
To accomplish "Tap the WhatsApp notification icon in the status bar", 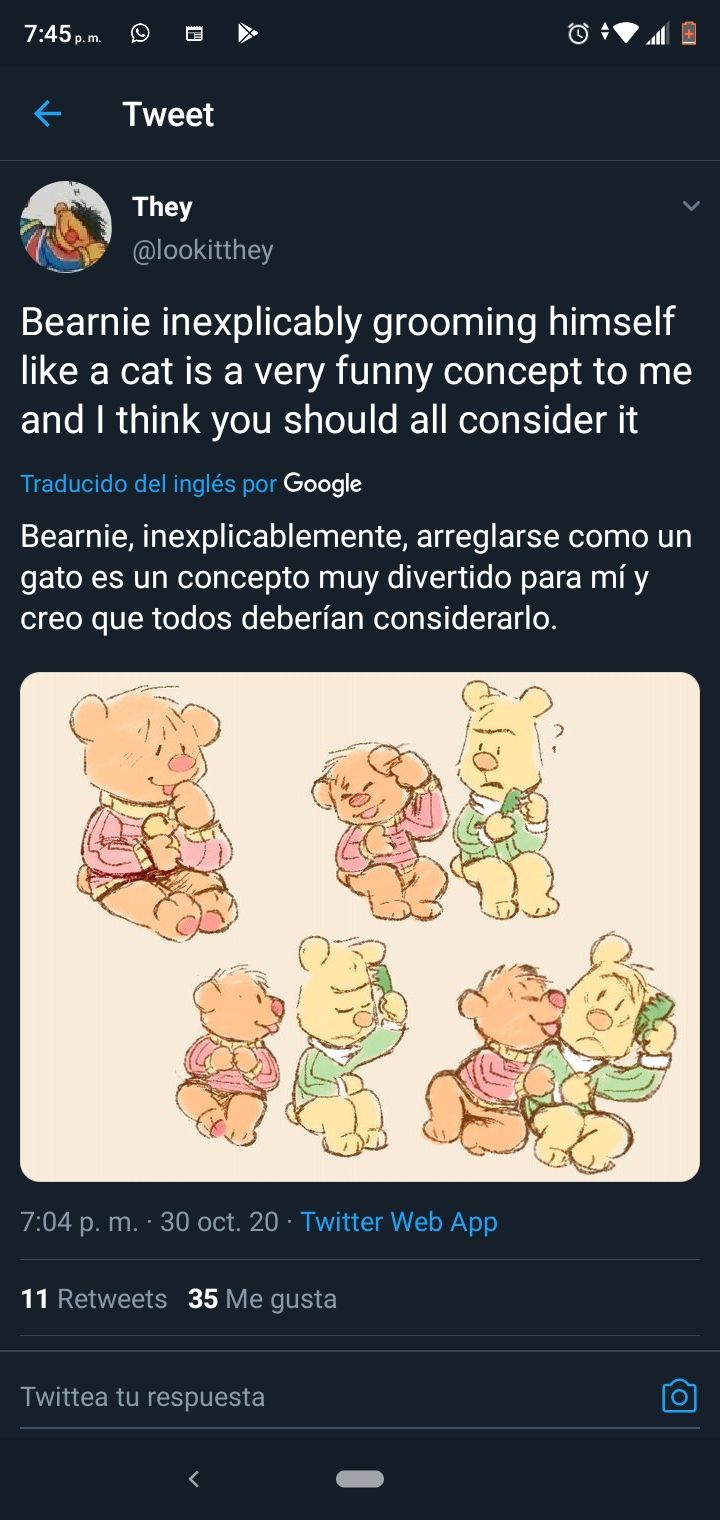I will [x=140, y=34].
